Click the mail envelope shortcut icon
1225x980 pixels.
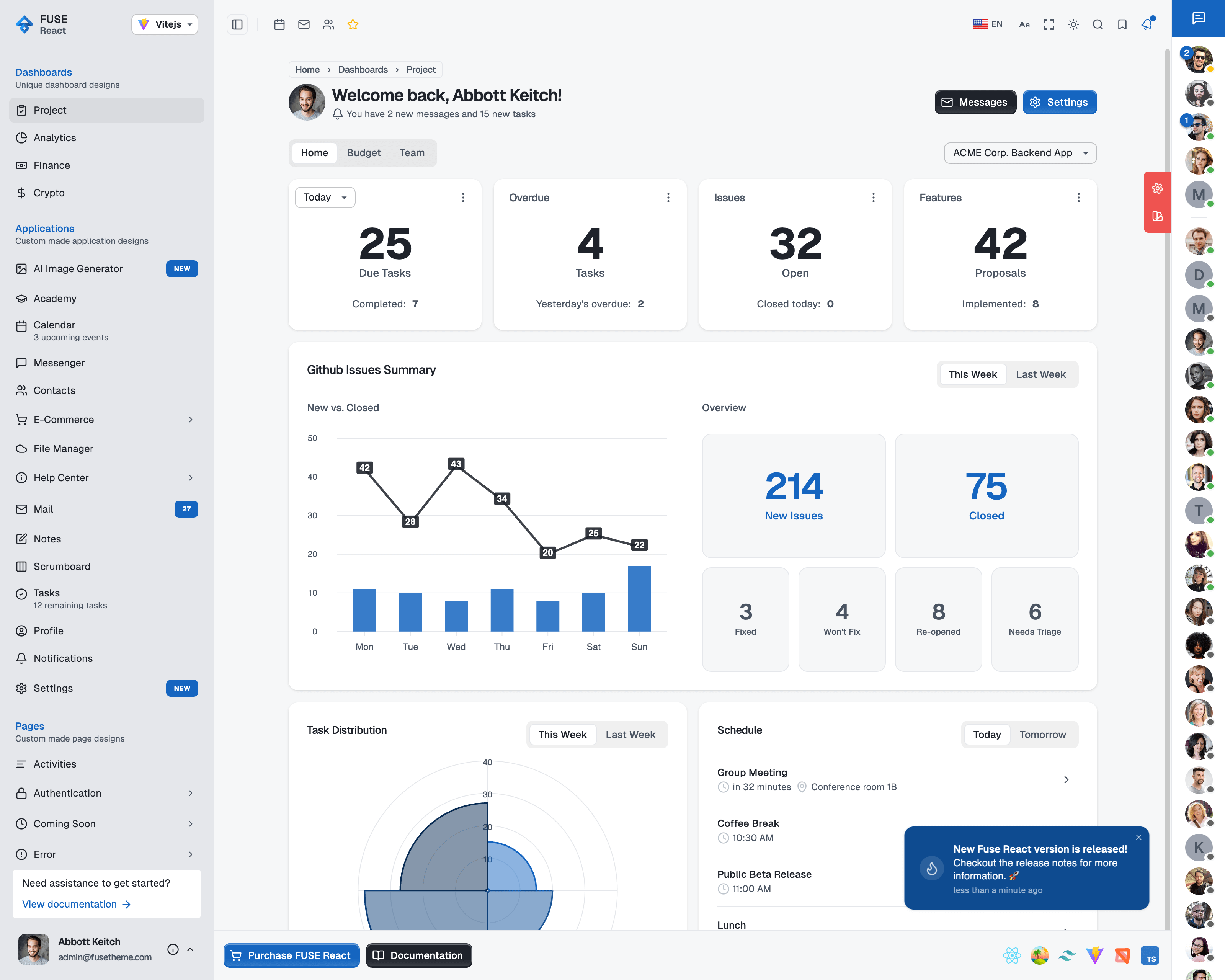(x=304, y=24)
